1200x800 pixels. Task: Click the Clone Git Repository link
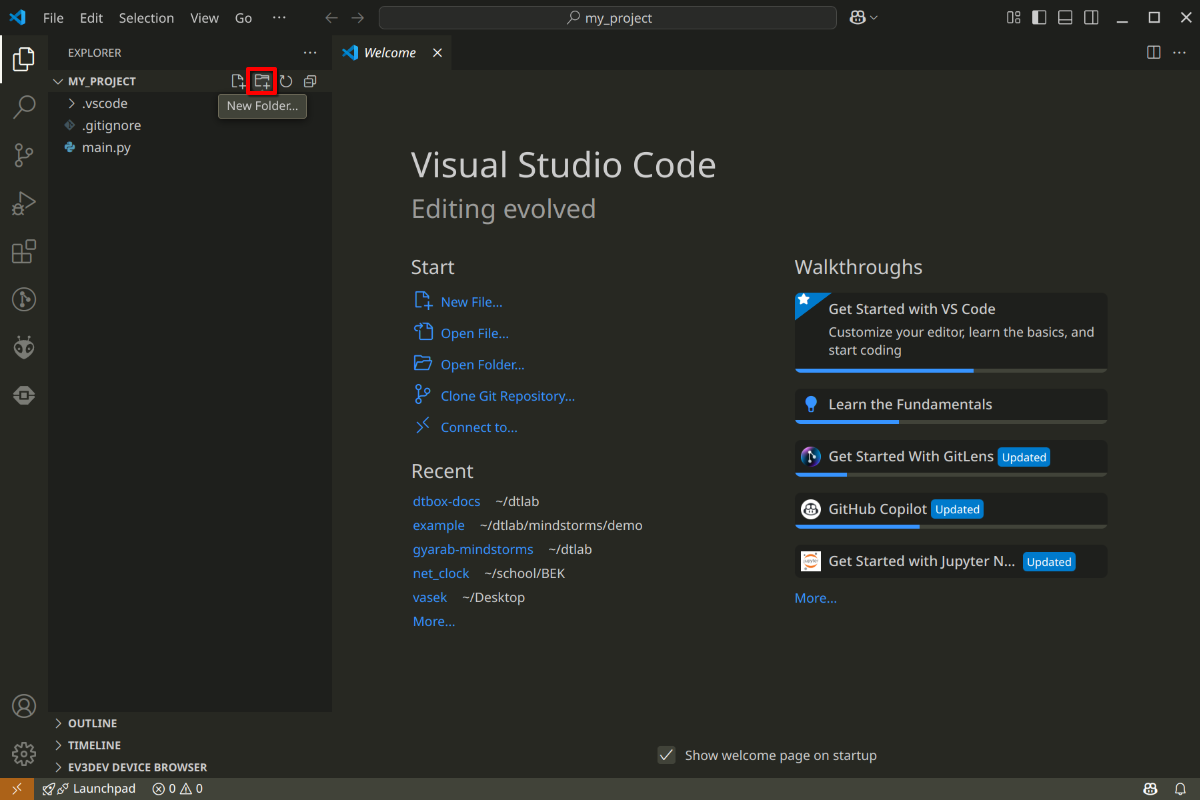[507, 396]
